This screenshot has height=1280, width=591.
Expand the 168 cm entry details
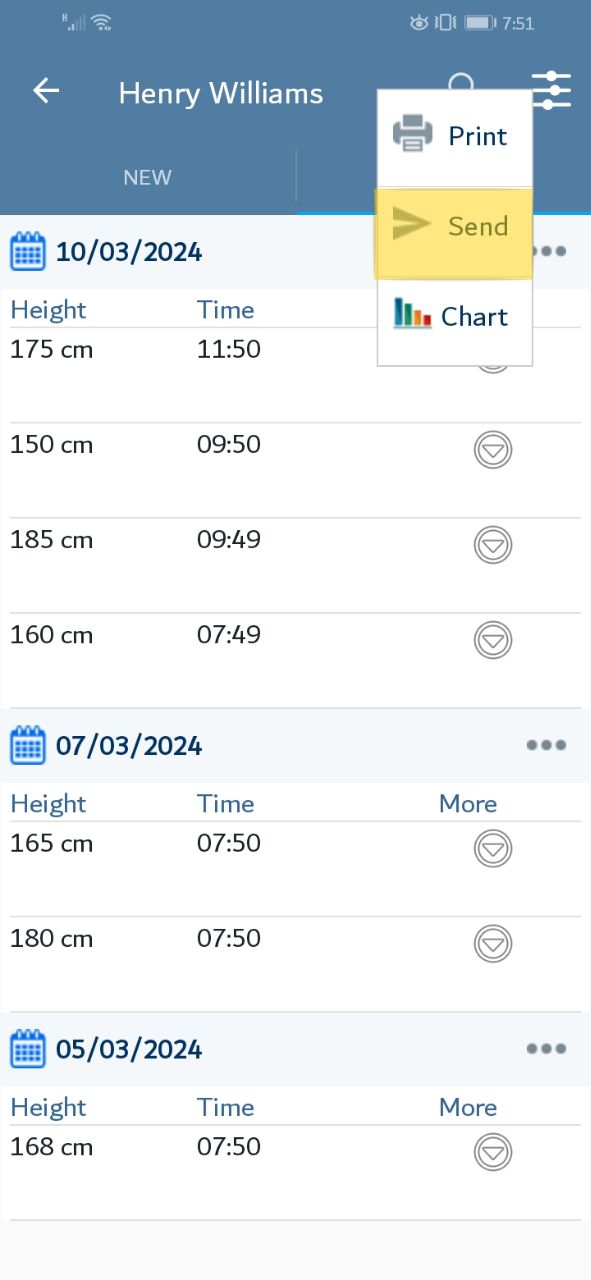pos(492,1152)
